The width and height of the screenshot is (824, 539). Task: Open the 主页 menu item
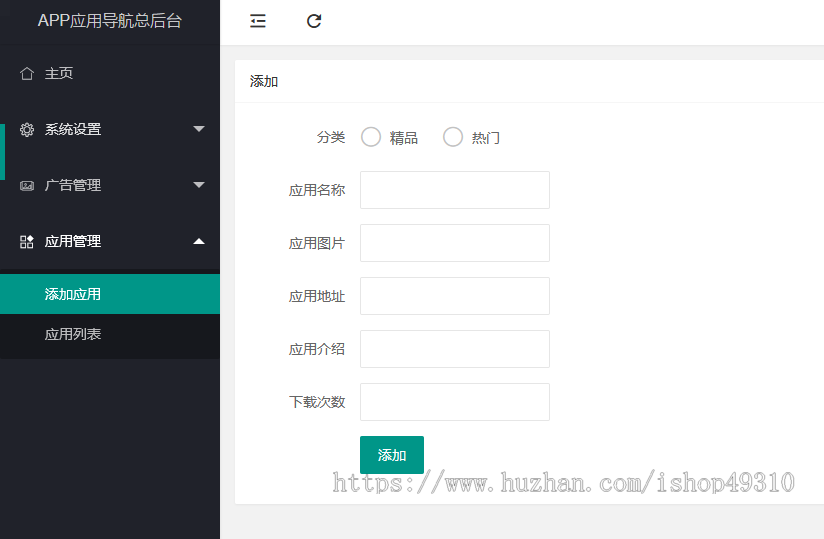(x=110, y=74)
